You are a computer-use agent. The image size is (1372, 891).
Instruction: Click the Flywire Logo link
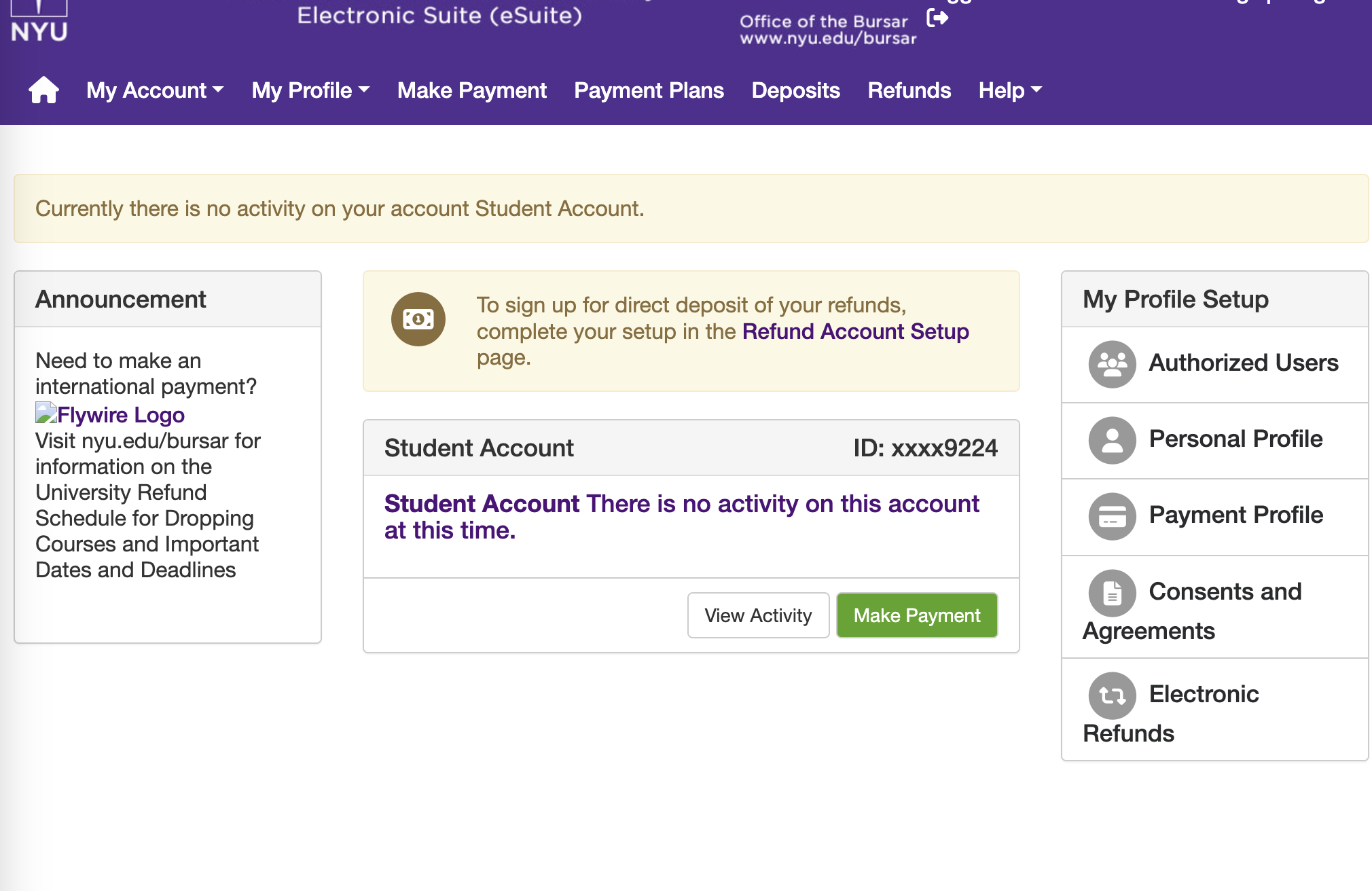coord(110,414)
